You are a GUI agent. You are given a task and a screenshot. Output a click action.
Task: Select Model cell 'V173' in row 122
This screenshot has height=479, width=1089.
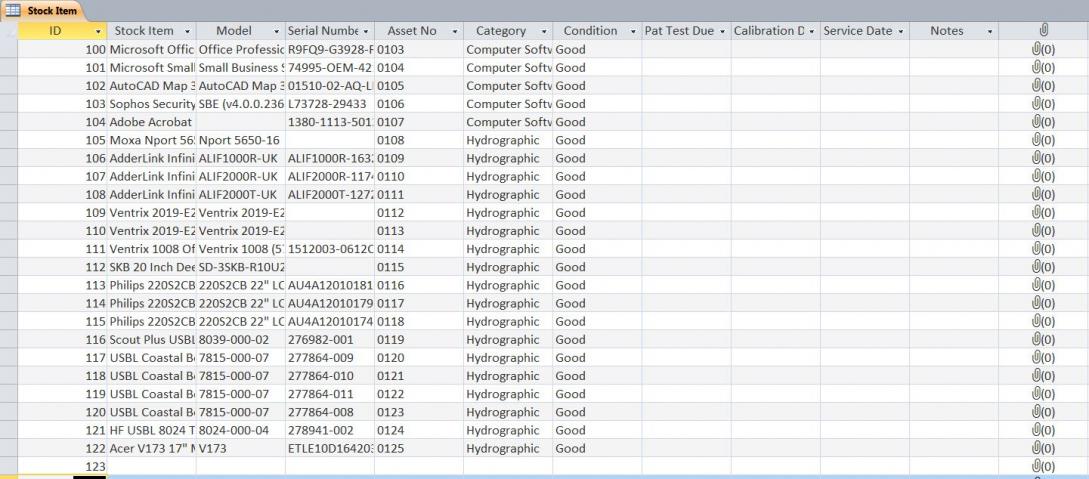(240, 448)
